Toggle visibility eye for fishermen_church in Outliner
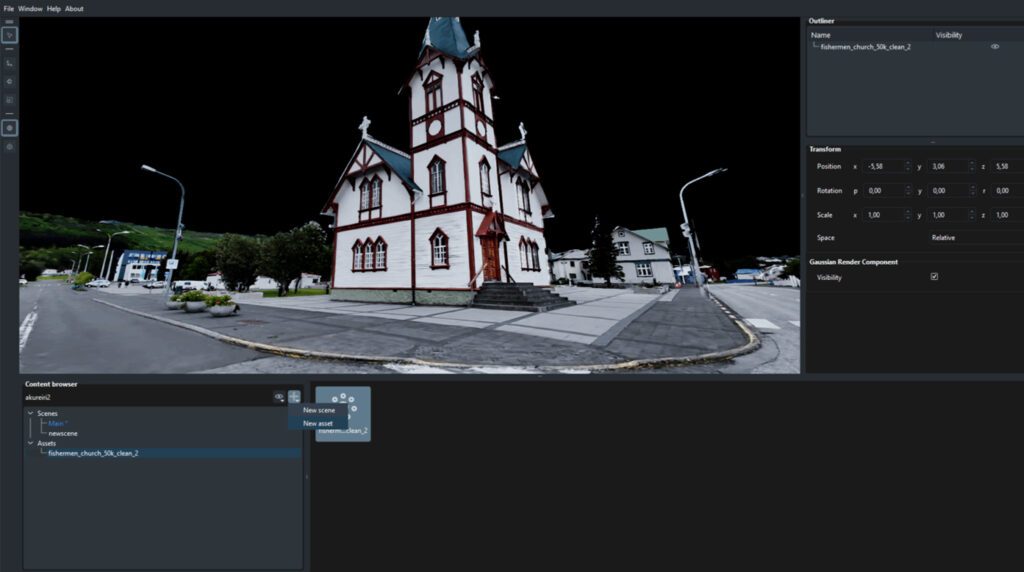1024x572 pixels. coord(994,47)
